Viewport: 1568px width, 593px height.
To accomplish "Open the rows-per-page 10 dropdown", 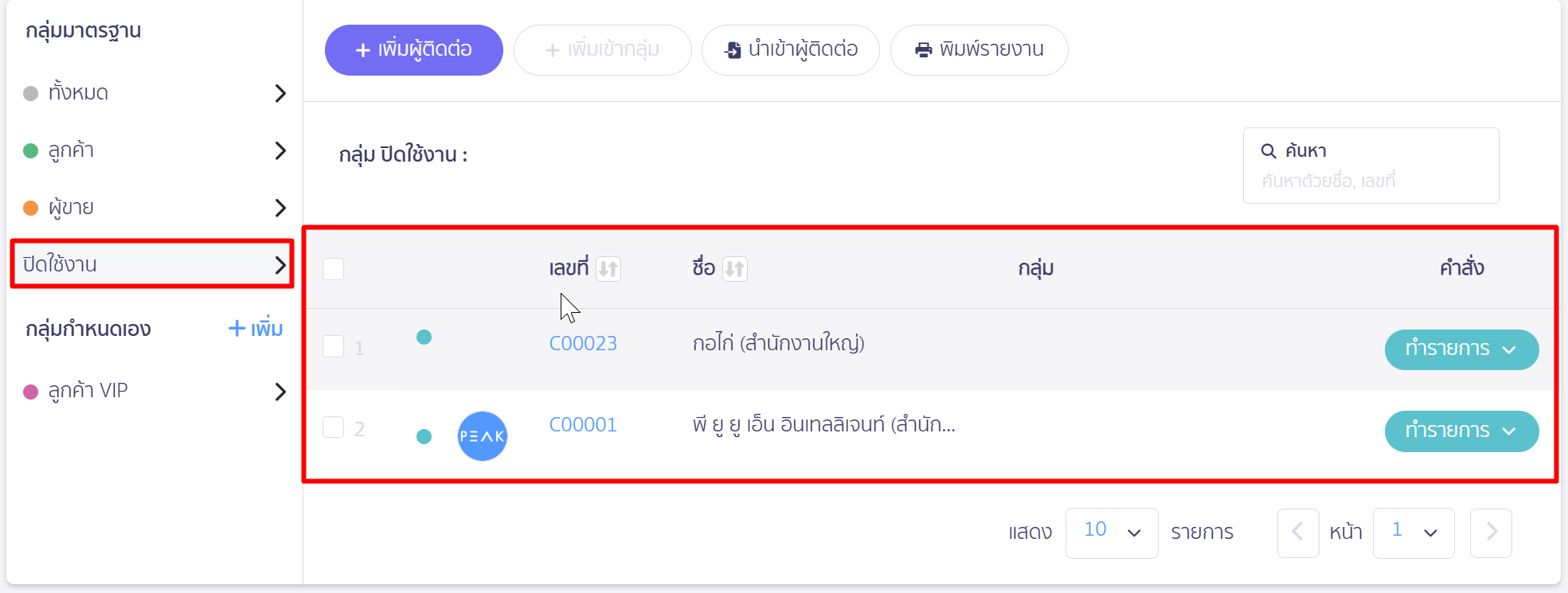I will point(1112,533).
